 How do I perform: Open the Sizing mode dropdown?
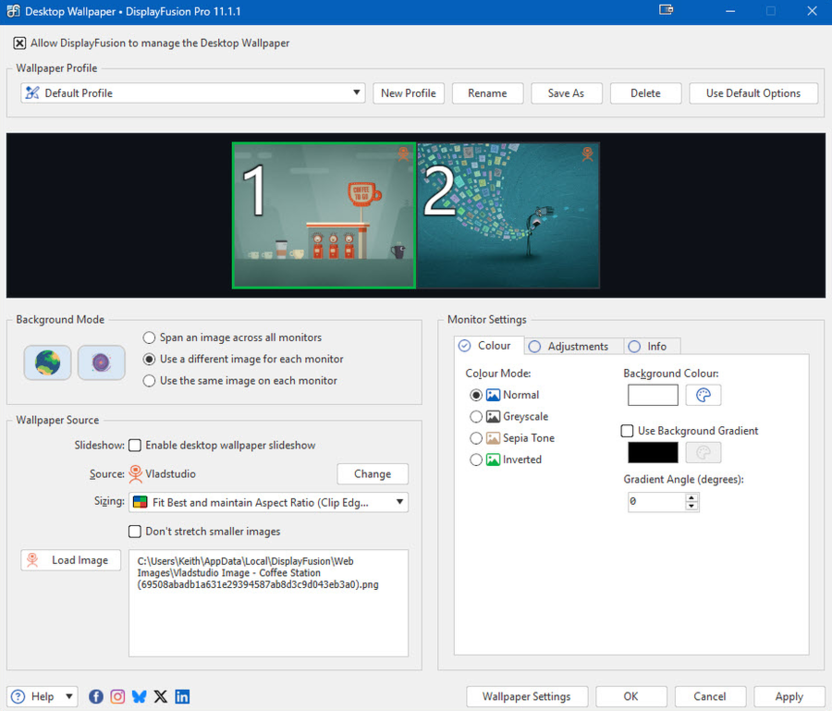pyautogui.click(x=400, y=502)
